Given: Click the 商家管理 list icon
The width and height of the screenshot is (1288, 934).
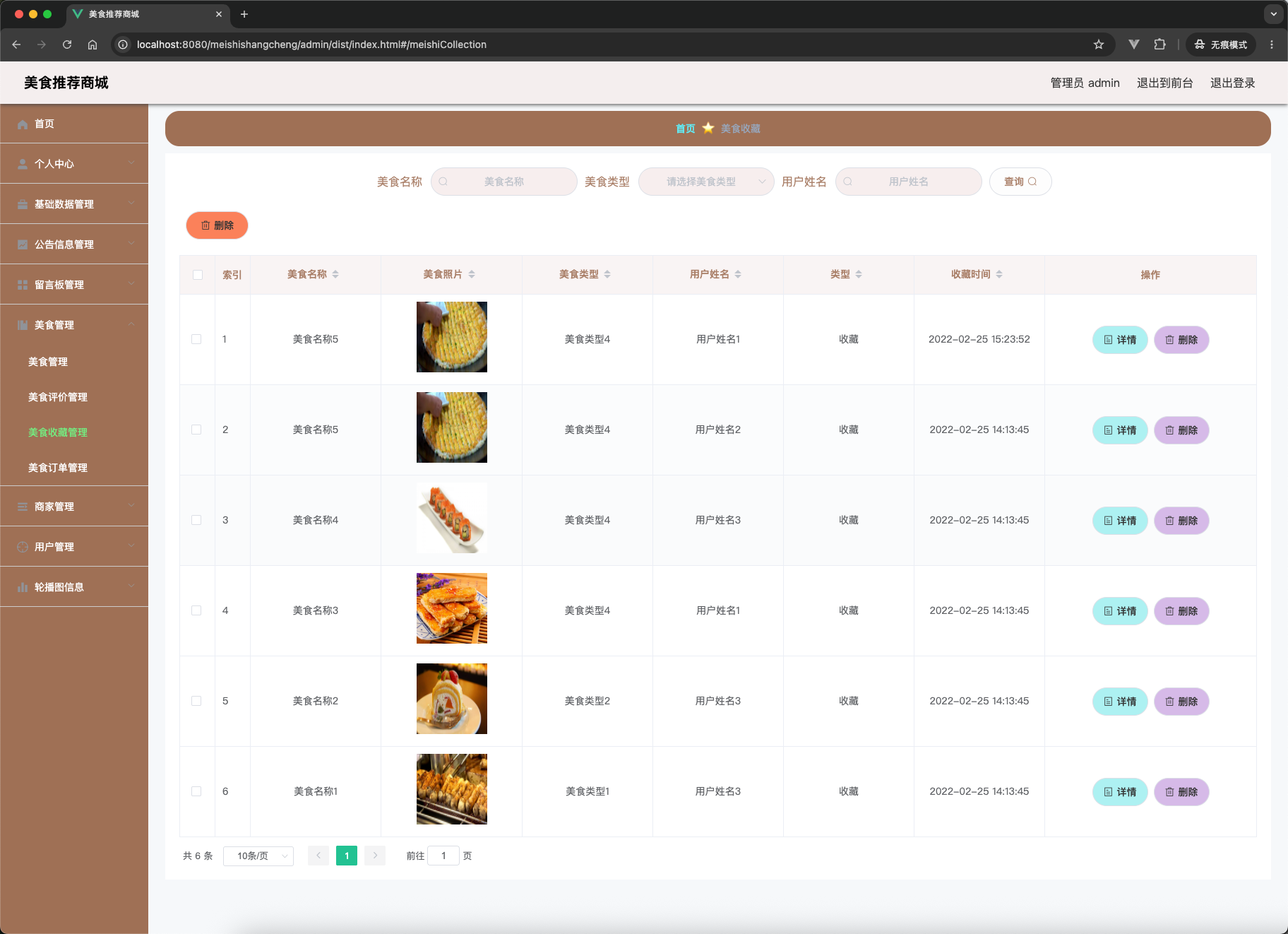Looking at the screenshot, I should coord(23,507).
